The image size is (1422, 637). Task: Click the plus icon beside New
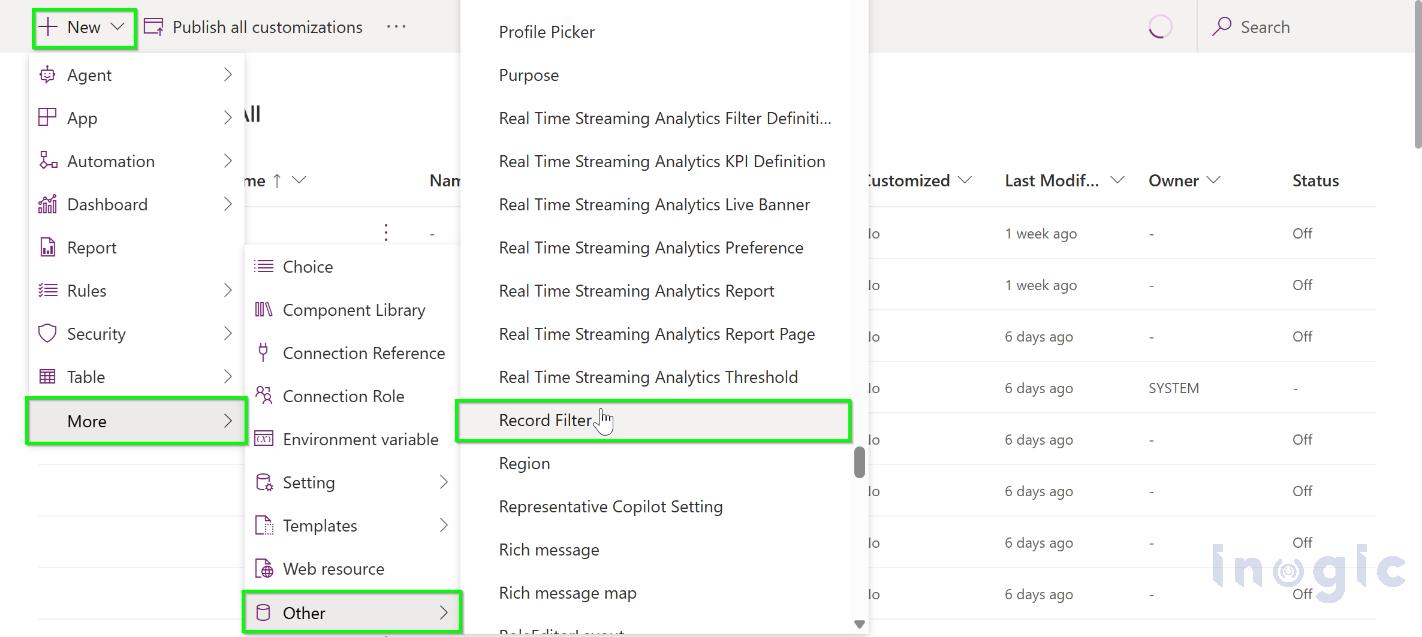click(x=48, y=27)
